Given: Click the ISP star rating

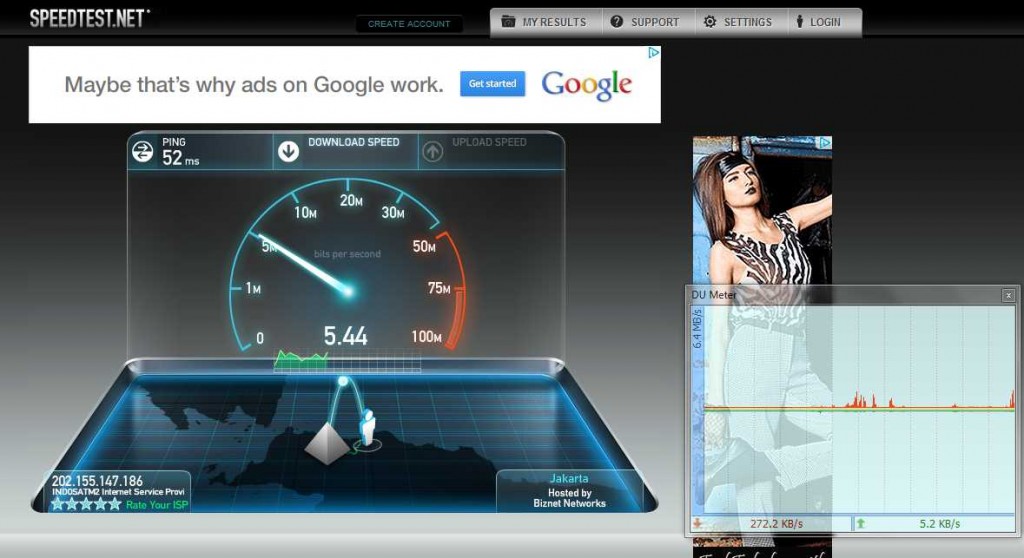Looking at the screenshot, I should [86, 504].
